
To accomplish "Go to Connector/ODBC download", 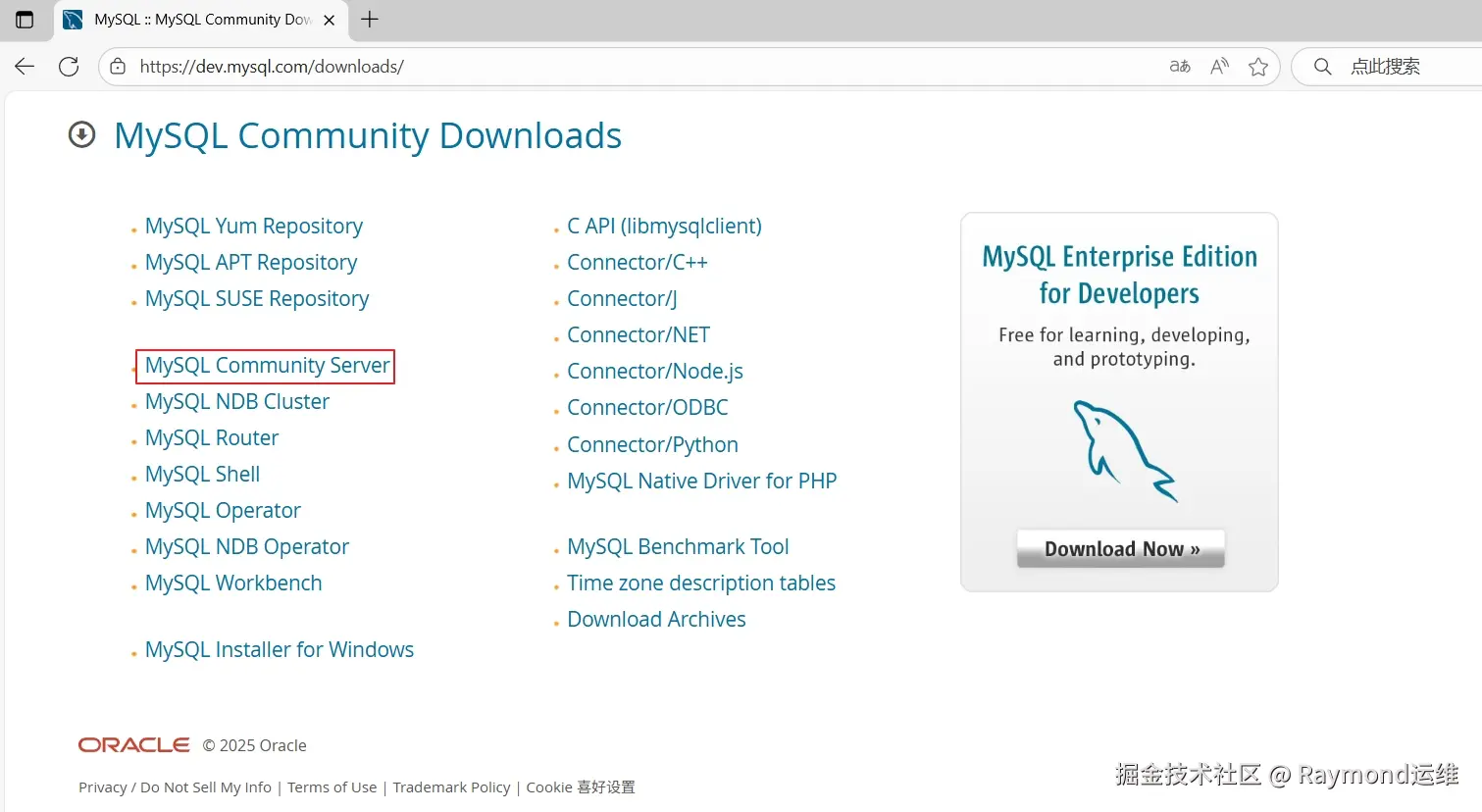I will pyautogui.click(x=647, y=407).
